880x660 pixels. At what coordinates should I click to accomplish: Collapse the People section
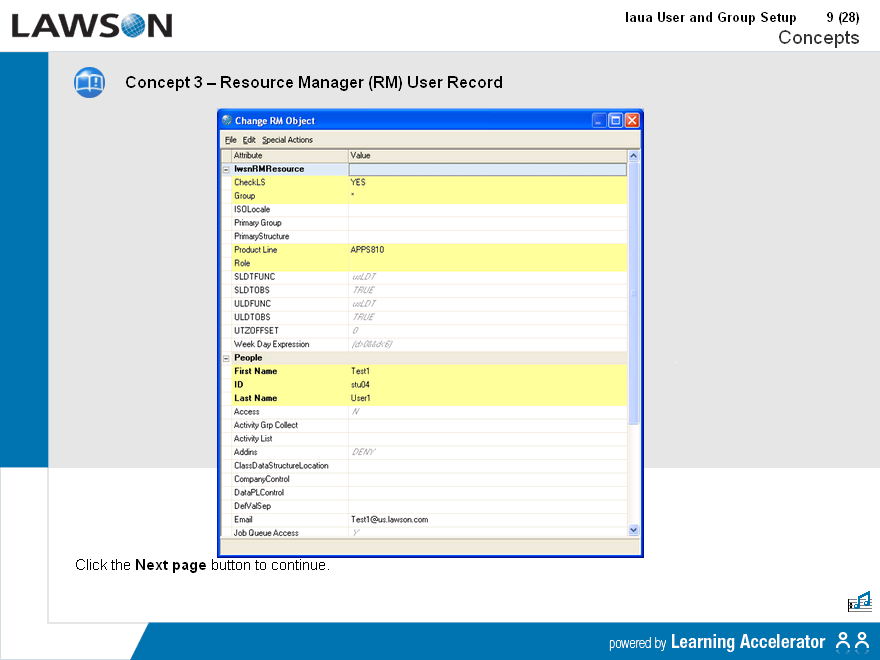pos(226,358)
